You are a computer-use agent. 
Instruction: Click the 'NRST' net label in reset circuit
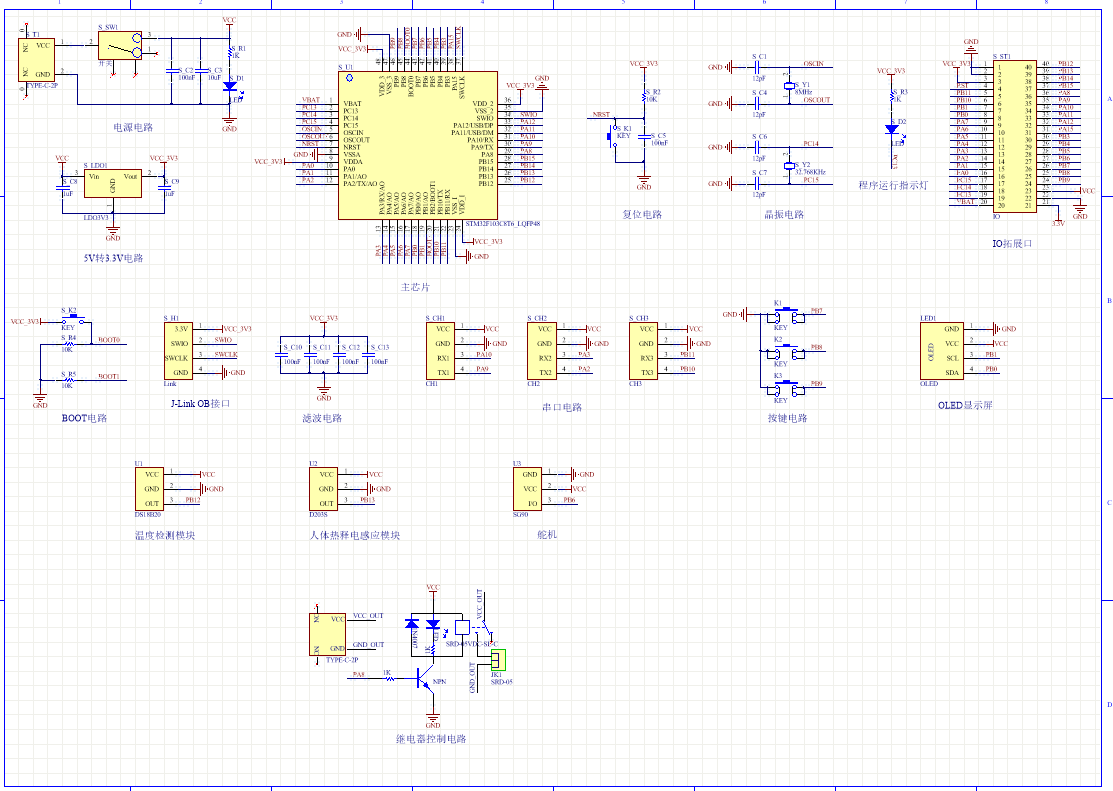(x=601, y=114)
